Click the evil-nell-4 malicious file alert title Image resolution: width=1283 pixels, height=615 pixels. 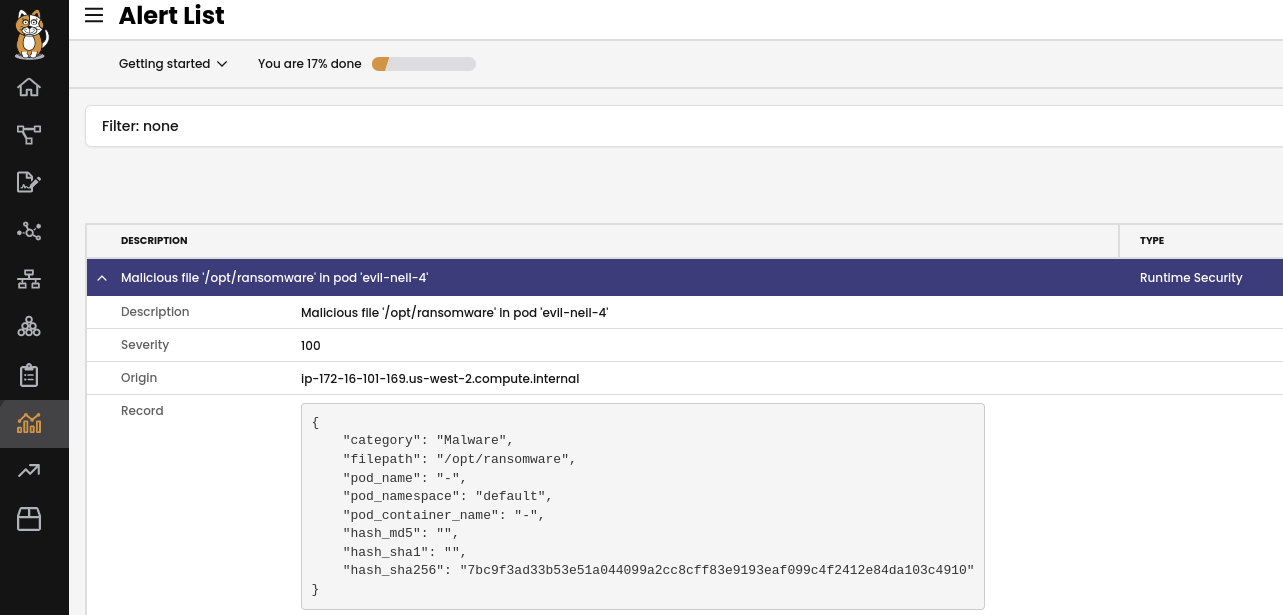(274, 277)
